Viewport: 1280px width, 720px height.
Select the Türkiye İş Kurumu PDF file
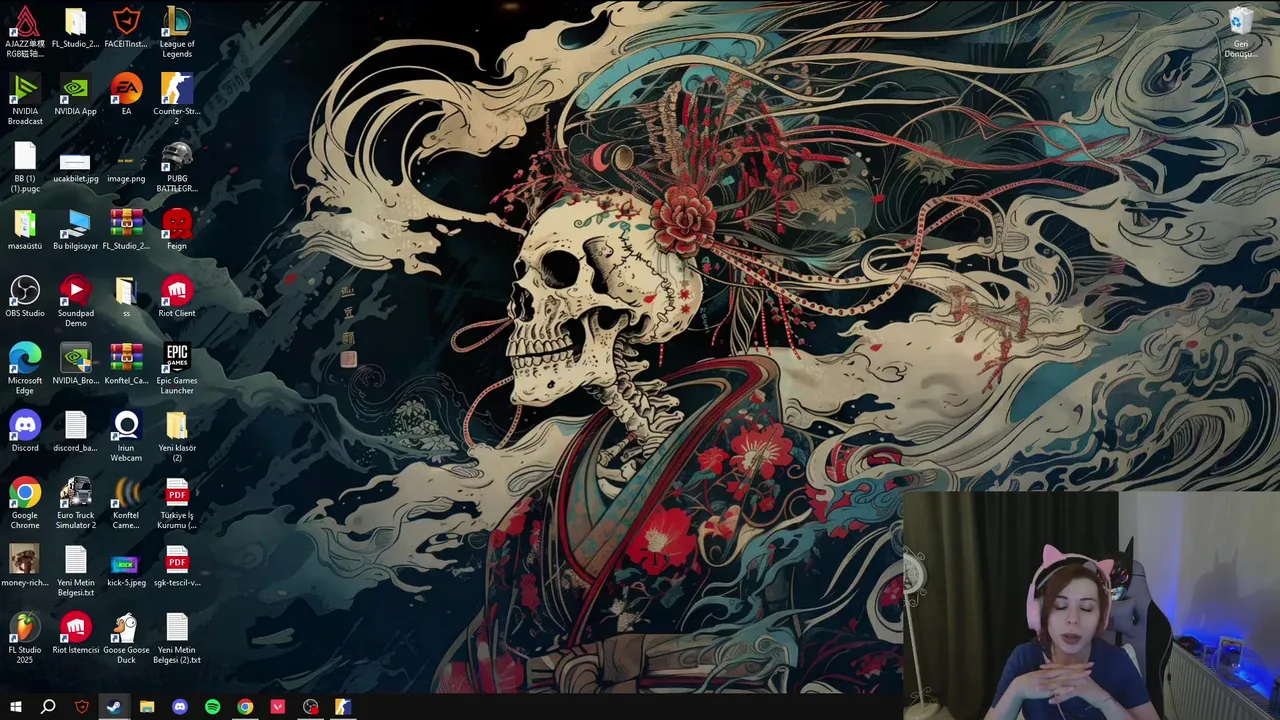(177, 503)
